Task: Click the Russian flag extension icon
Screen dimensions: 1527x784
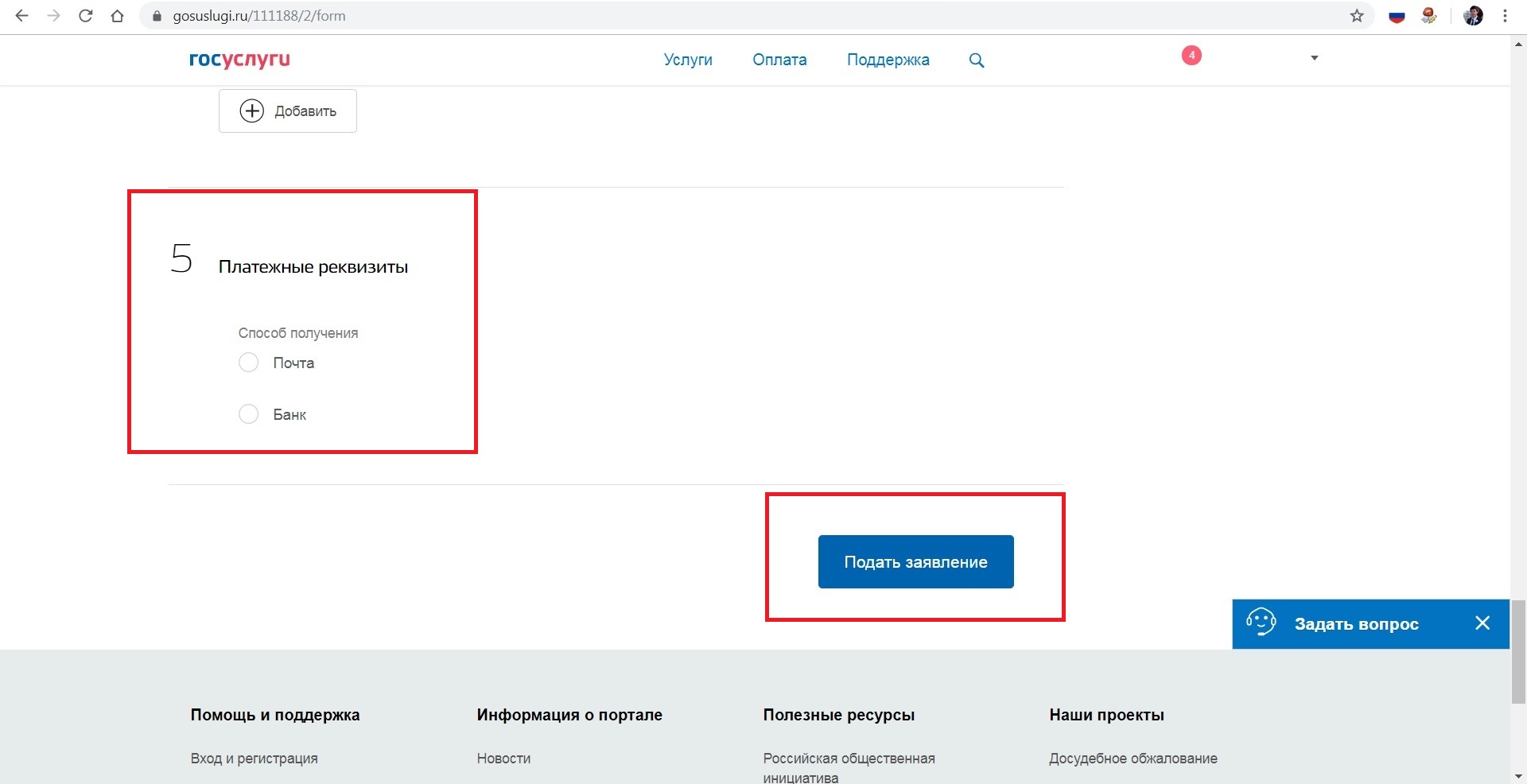Action: 1397,16
